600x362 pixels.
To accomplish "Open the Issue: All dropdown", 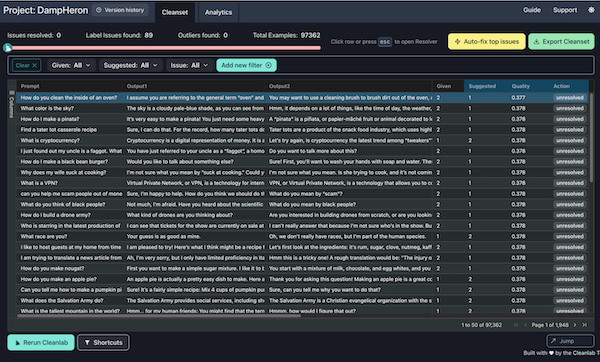I will pyautogui.click(x=189, y=65).
